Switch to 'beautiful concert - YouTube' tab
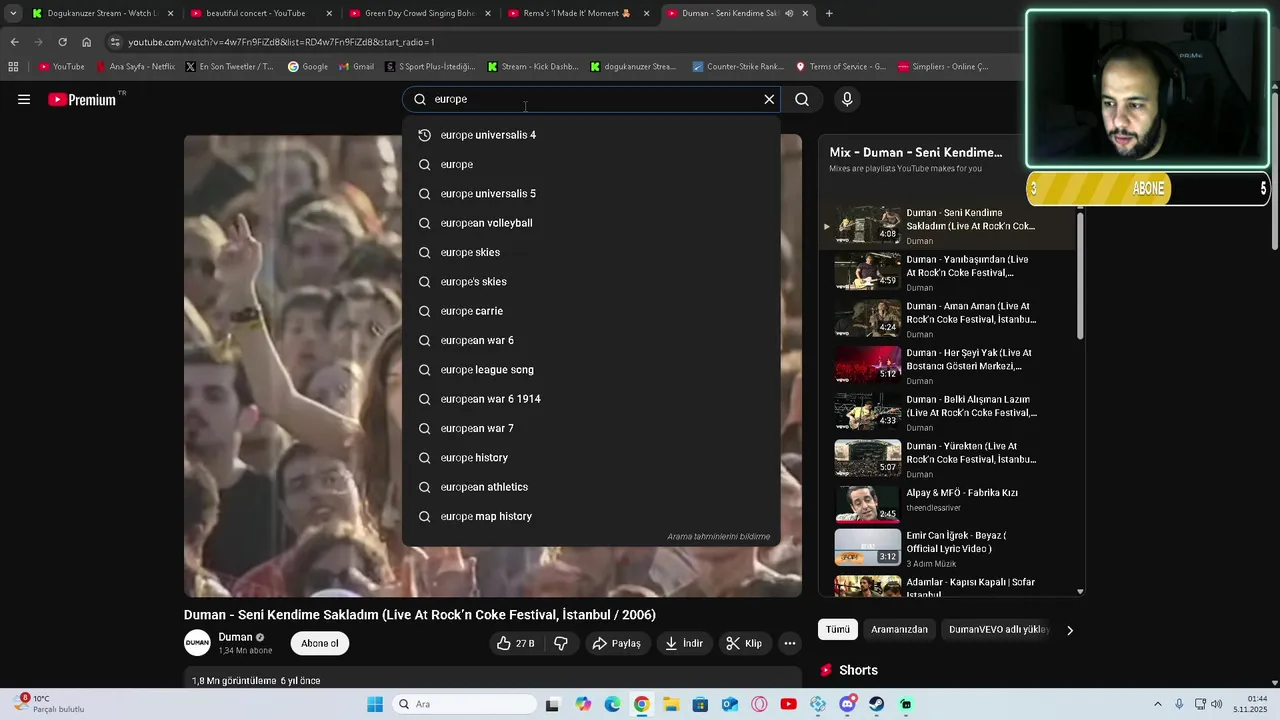The width and height of the screenshot is (1280, 720). 259,13
